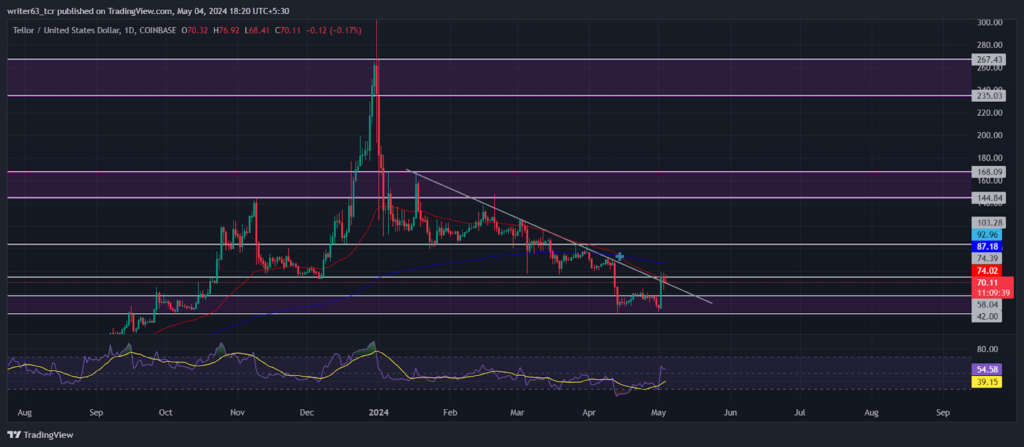Click the yellow 39.15 RSI average label
1024x447 pixels.
986,382
